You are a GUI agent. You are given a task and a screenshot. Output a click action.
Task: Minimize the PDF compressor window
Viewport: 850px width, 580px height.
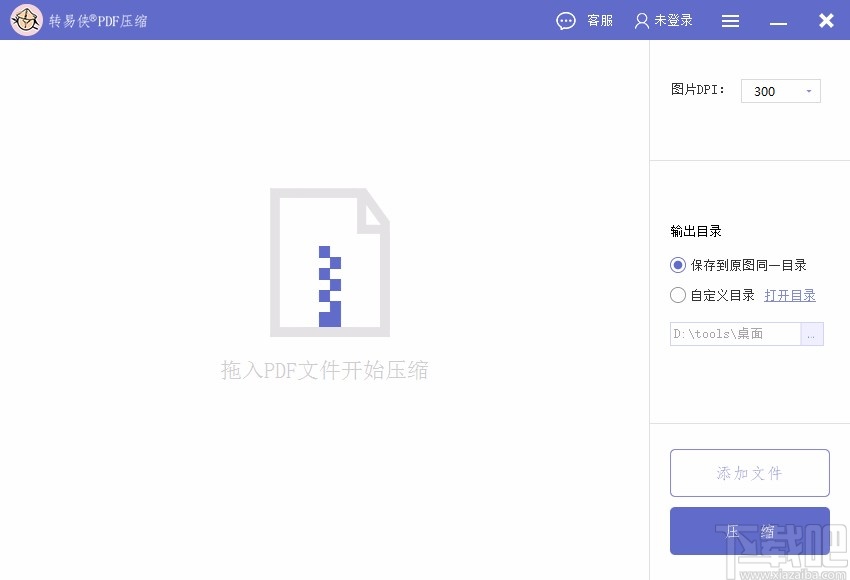point(778,23)
